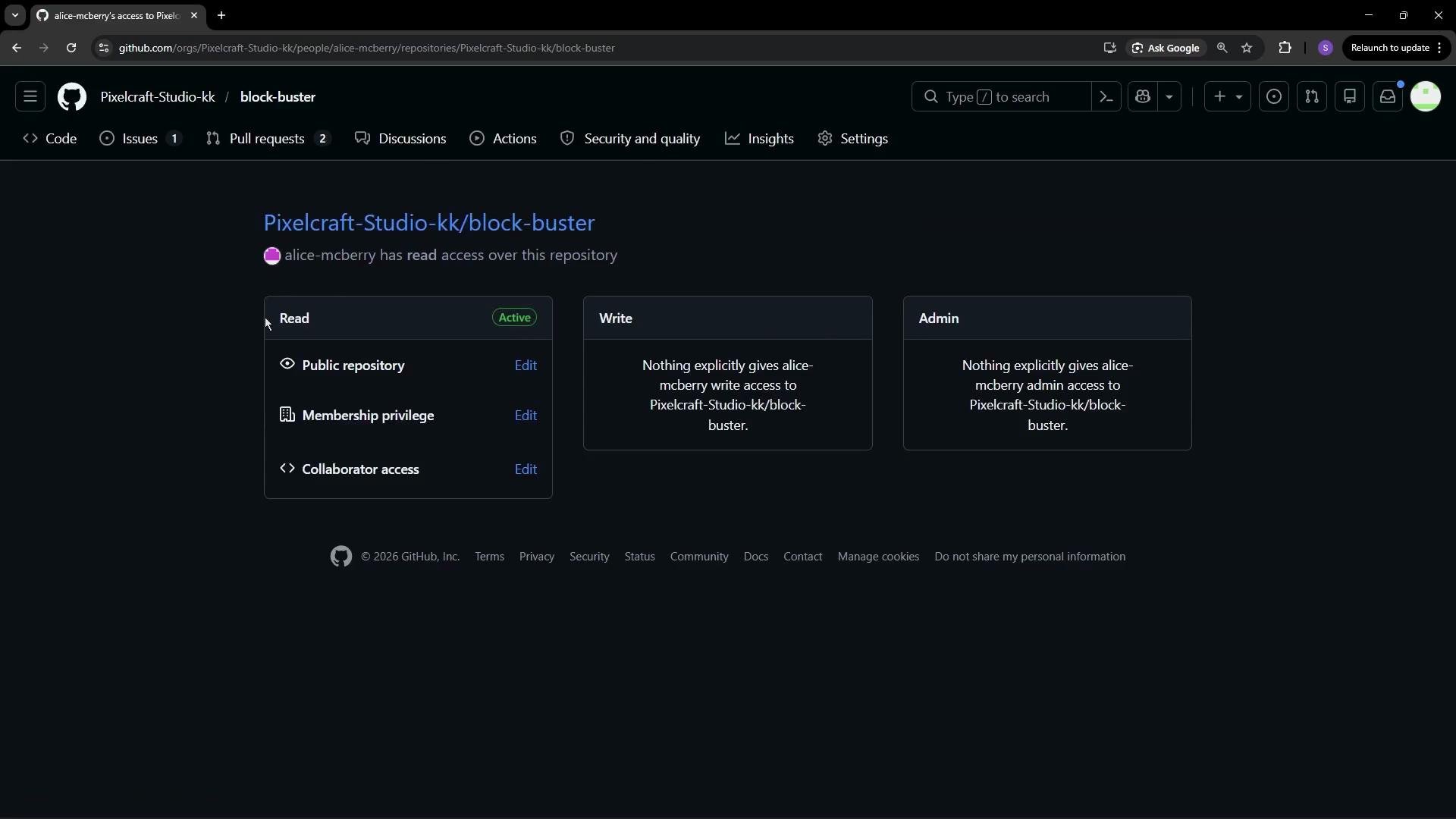Click the footer GitHub logo

[341, 557]
